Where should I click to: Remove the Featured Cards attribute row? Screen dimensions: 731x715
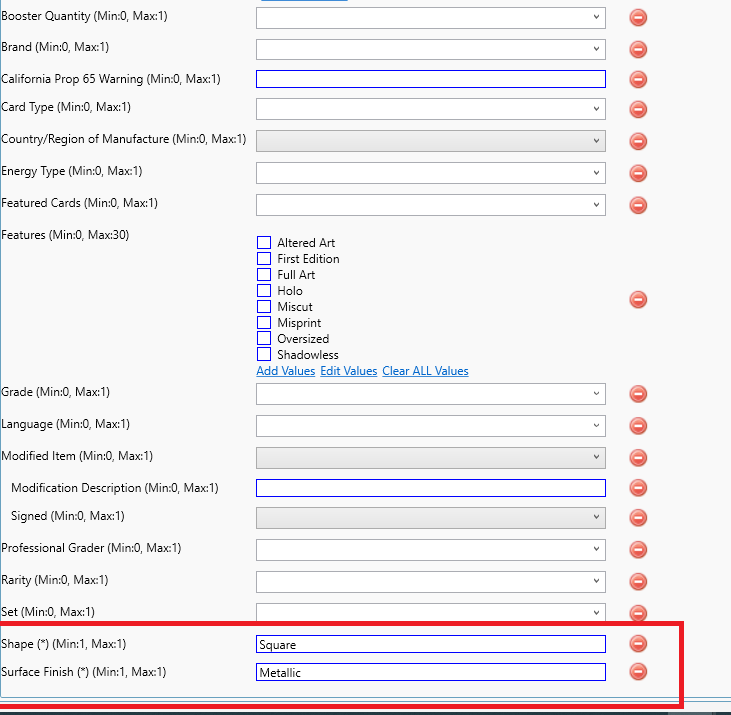pyautogui.click(x=638, y=205)
